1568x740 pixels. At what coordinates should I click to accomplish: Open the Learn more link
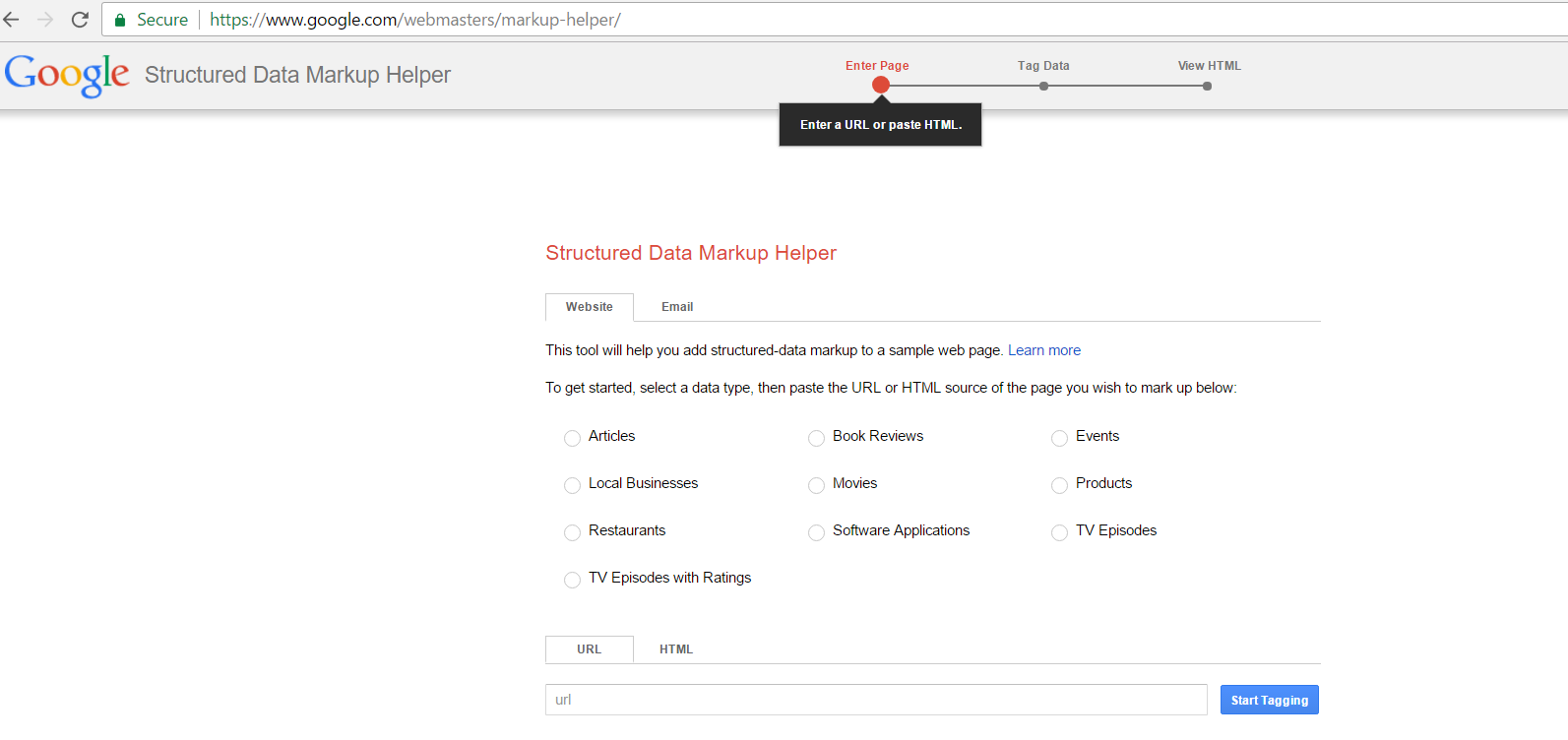coord(1044,350)
